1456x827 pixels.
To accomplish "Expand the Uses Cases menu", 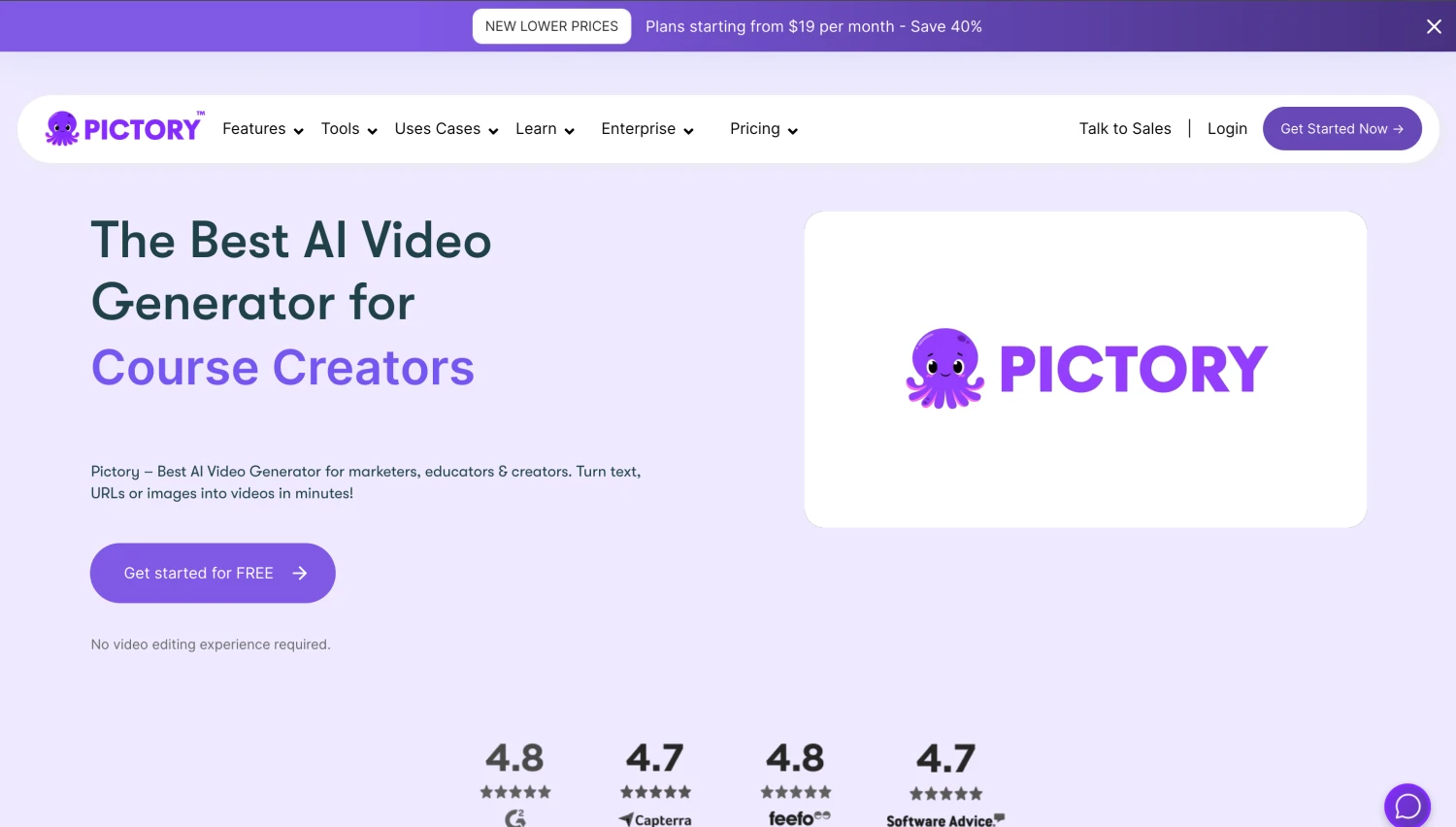I will pos(445,128).
